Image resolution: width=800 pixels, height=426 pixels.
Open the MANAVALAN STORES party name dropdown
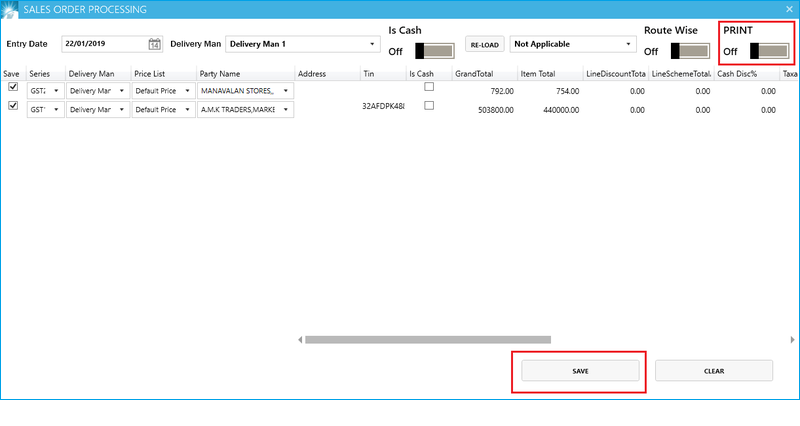(245, 91)
